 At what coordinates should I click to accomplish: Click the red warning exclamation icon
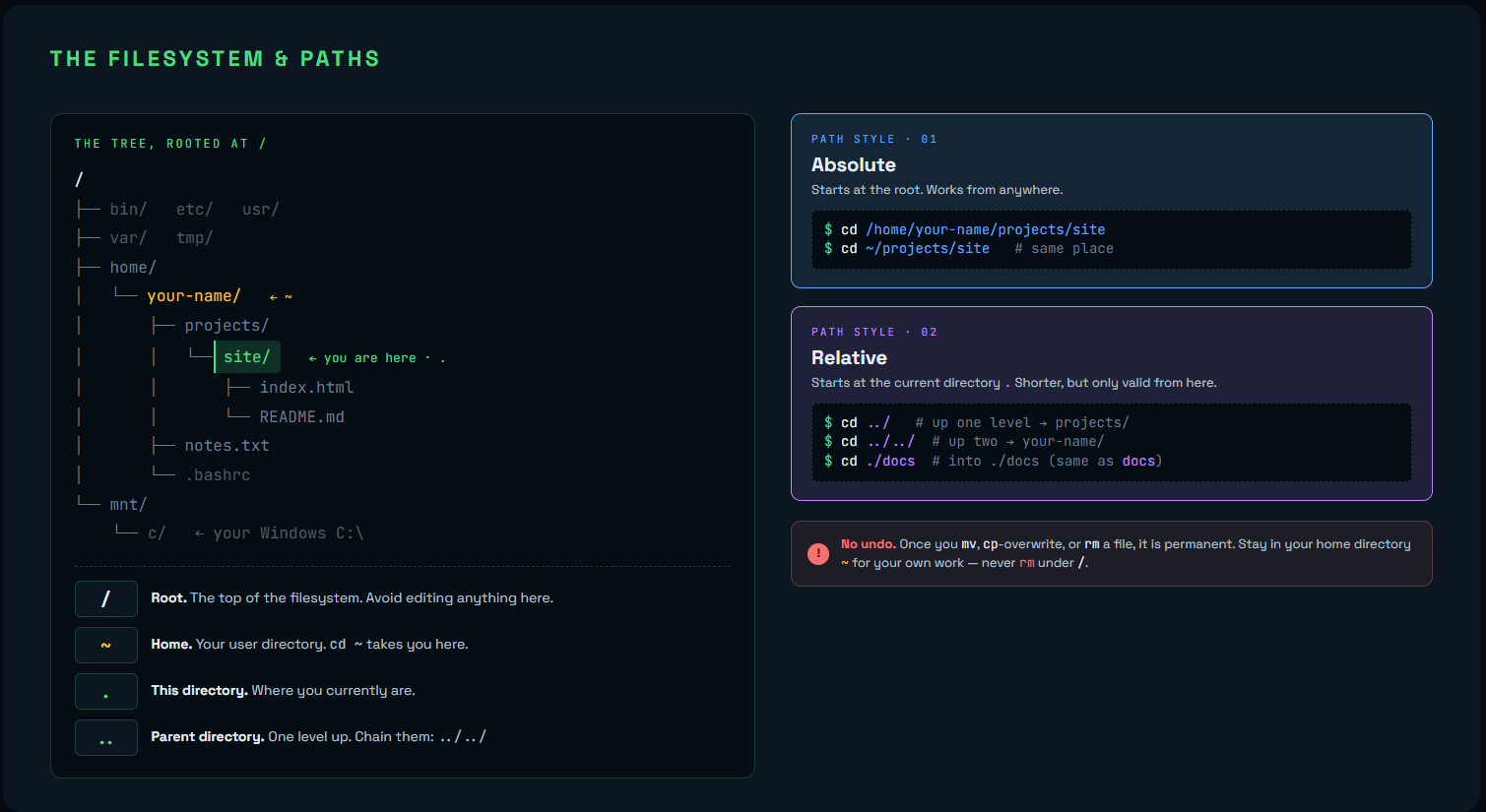click(x=818, y=554)
